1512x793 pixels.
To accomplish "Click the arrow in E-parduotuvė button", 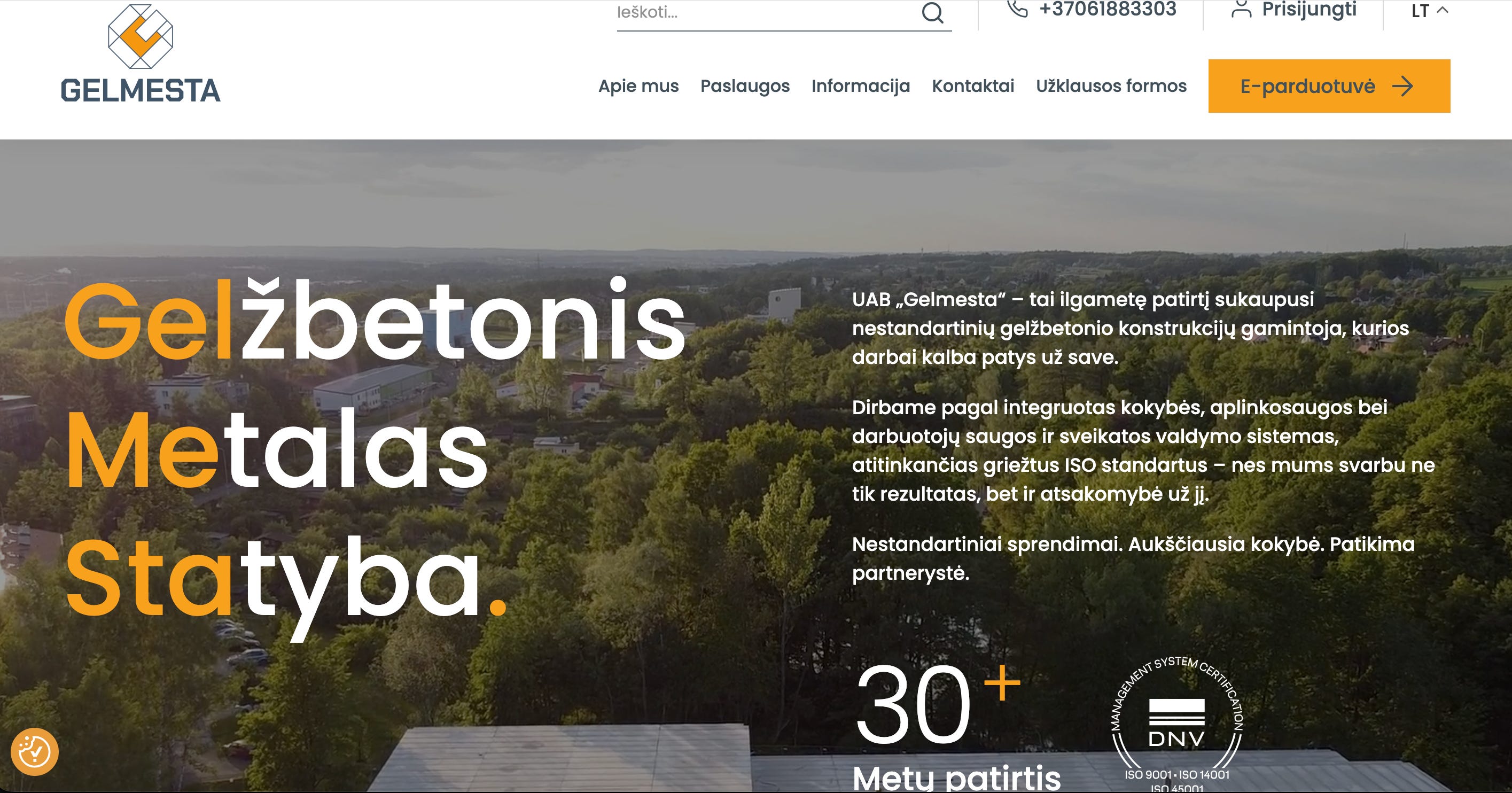I will (1403, 86).
